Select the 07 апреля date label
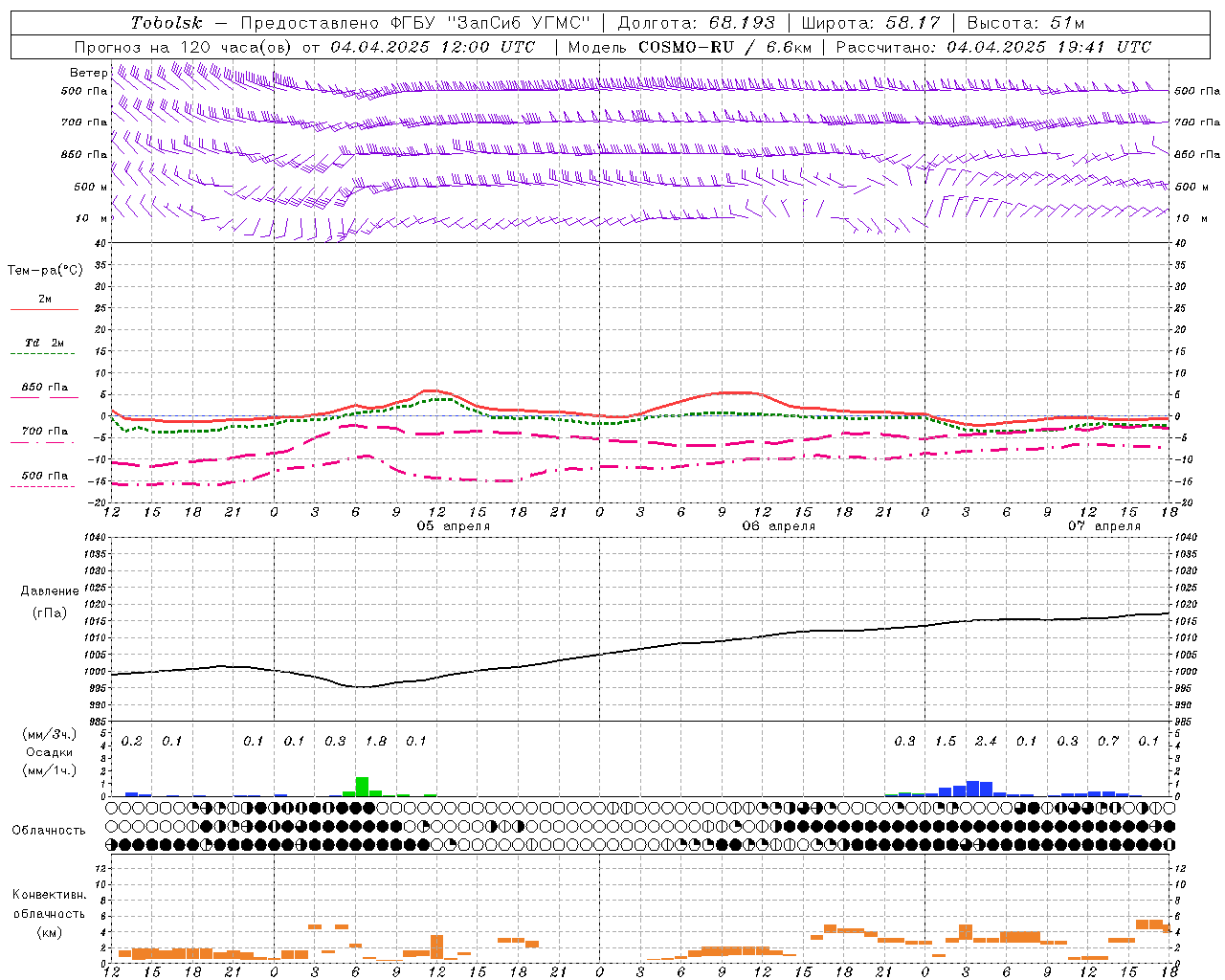This screenshot has height=980, width=1225. 1104,526
